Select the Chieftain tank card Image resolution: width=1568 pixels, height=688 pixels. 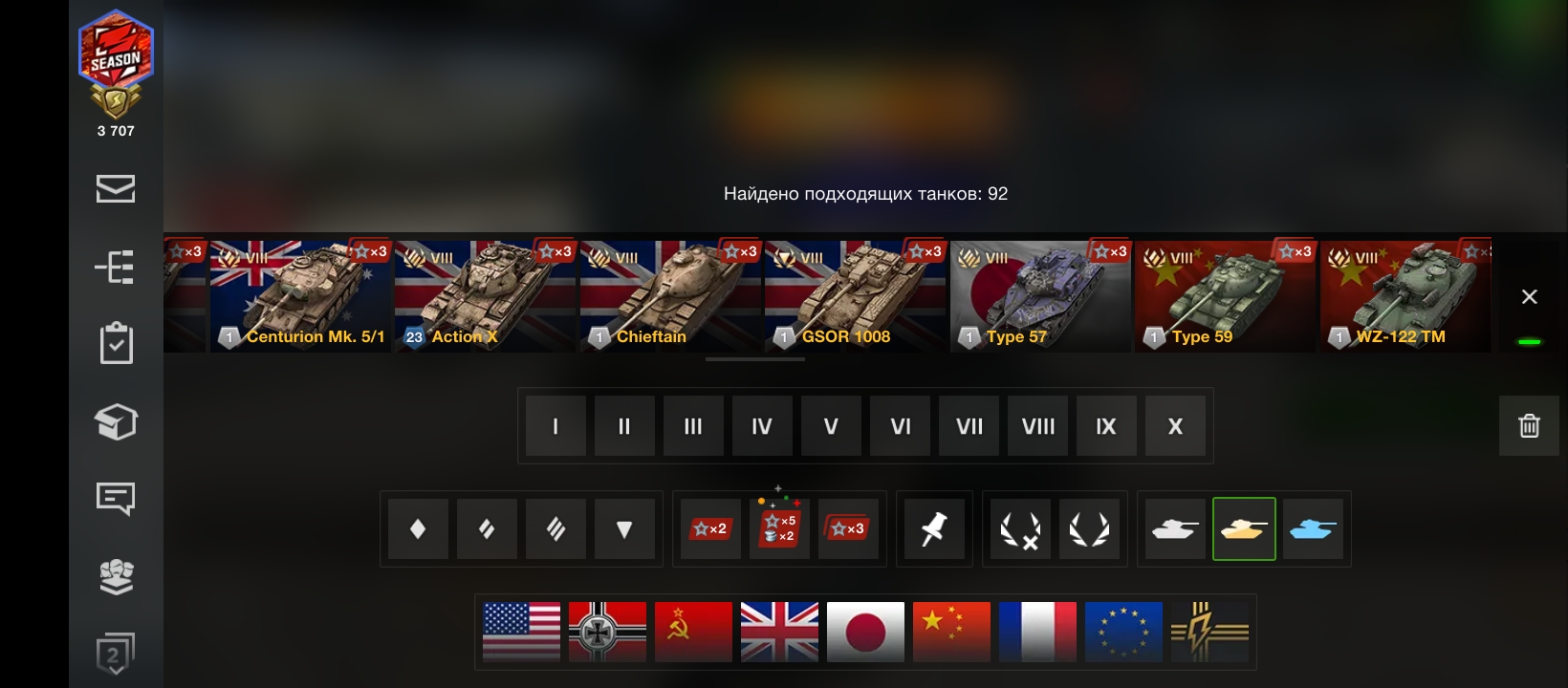pyautogui.click(x=670, y=296)
